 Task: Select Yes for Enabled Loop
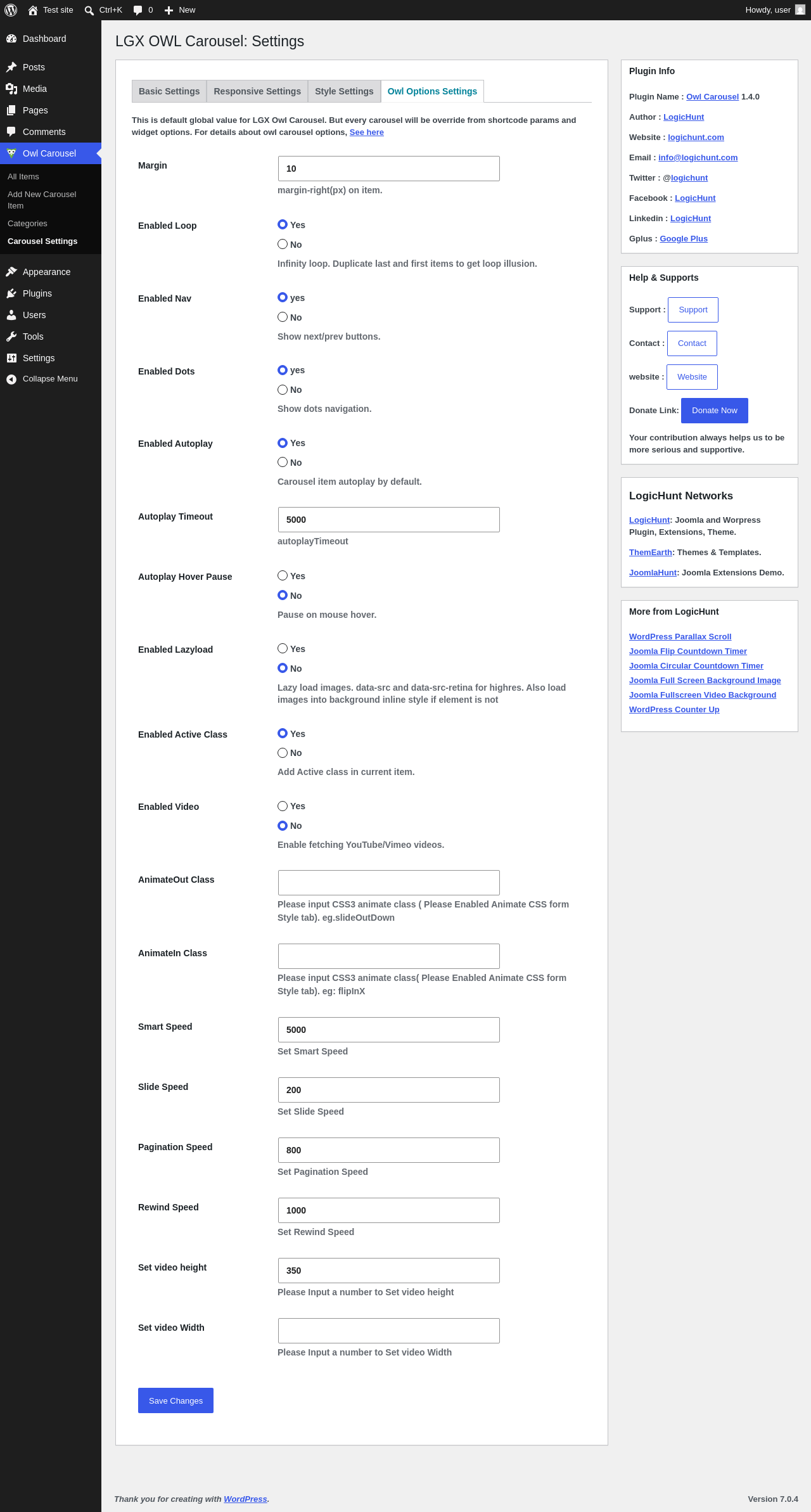[283, 224]
